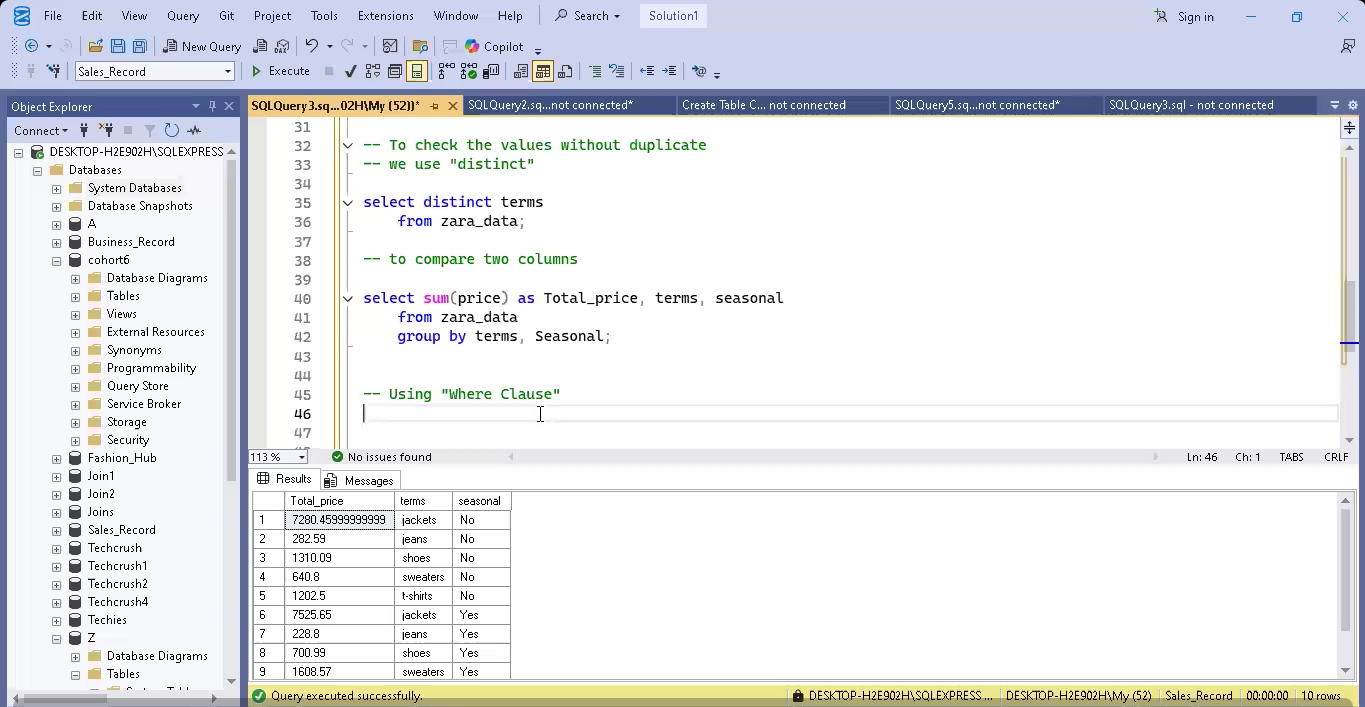Collapse the select sum(price) code block
This screenshot has height=707, width=1365.
click(348, 298)
